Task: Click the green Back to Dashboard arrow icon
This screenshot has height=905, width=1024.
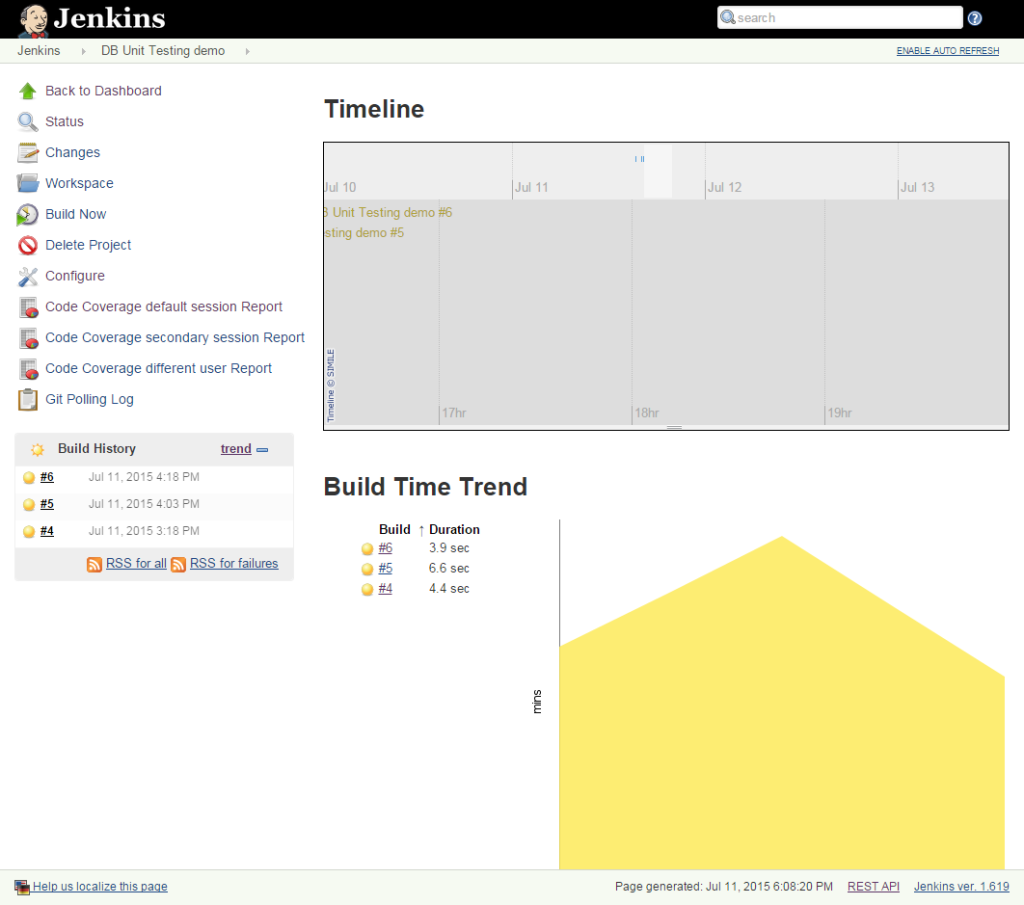Action: tap(27, 91)
